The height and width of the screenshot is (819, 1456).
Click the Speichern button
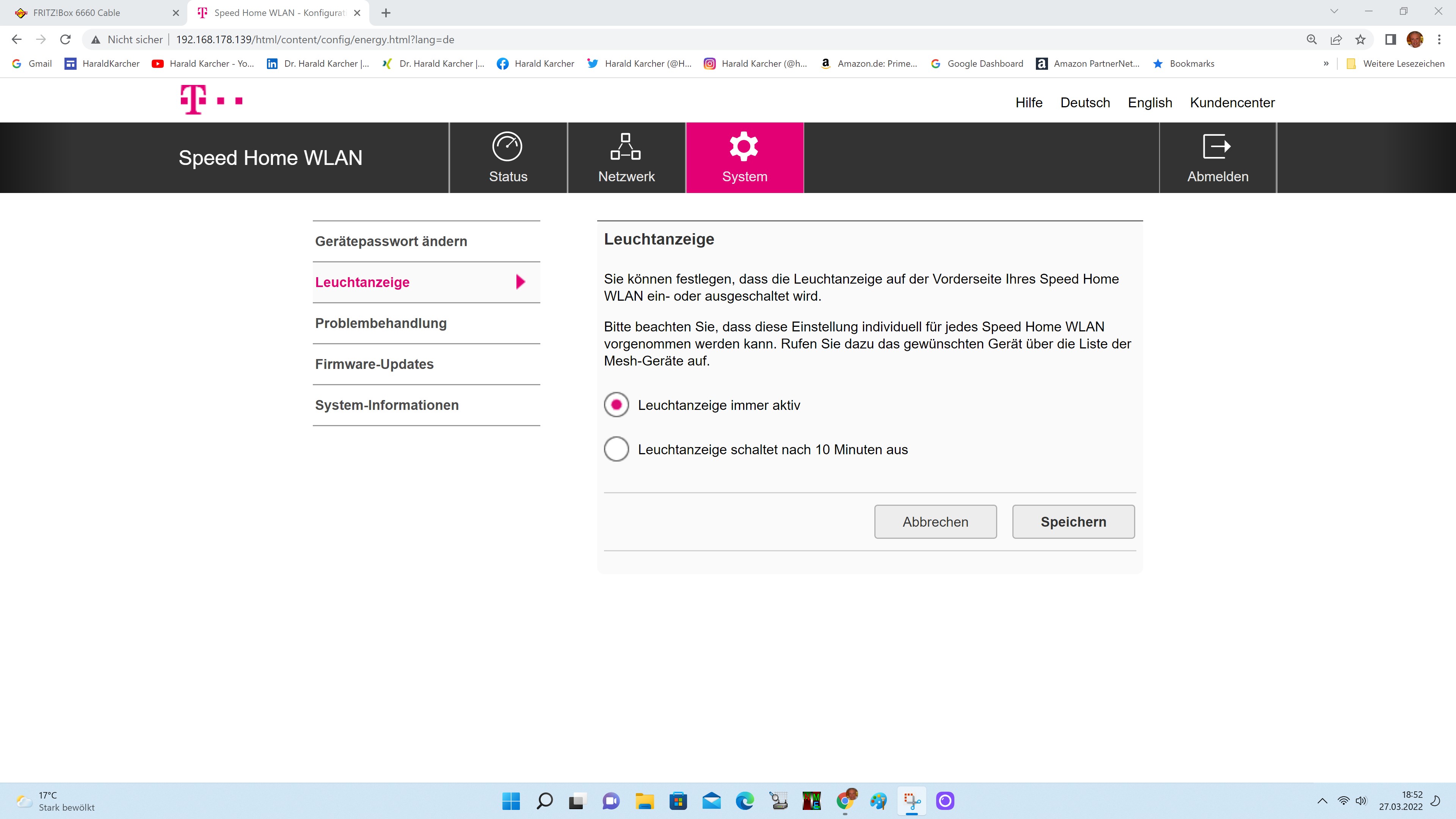coord(1073,522)
